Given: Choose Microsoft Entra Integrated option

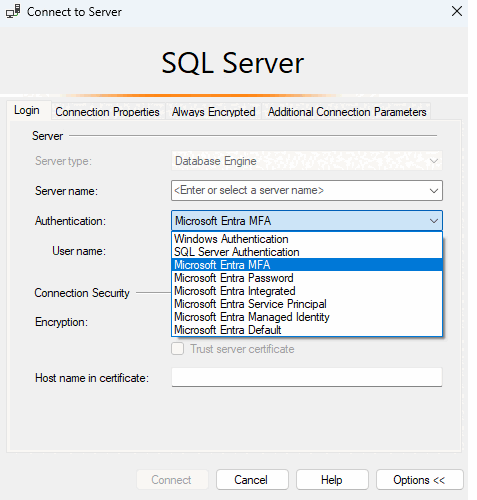Looking at the screenshot, I should (307, 291).
